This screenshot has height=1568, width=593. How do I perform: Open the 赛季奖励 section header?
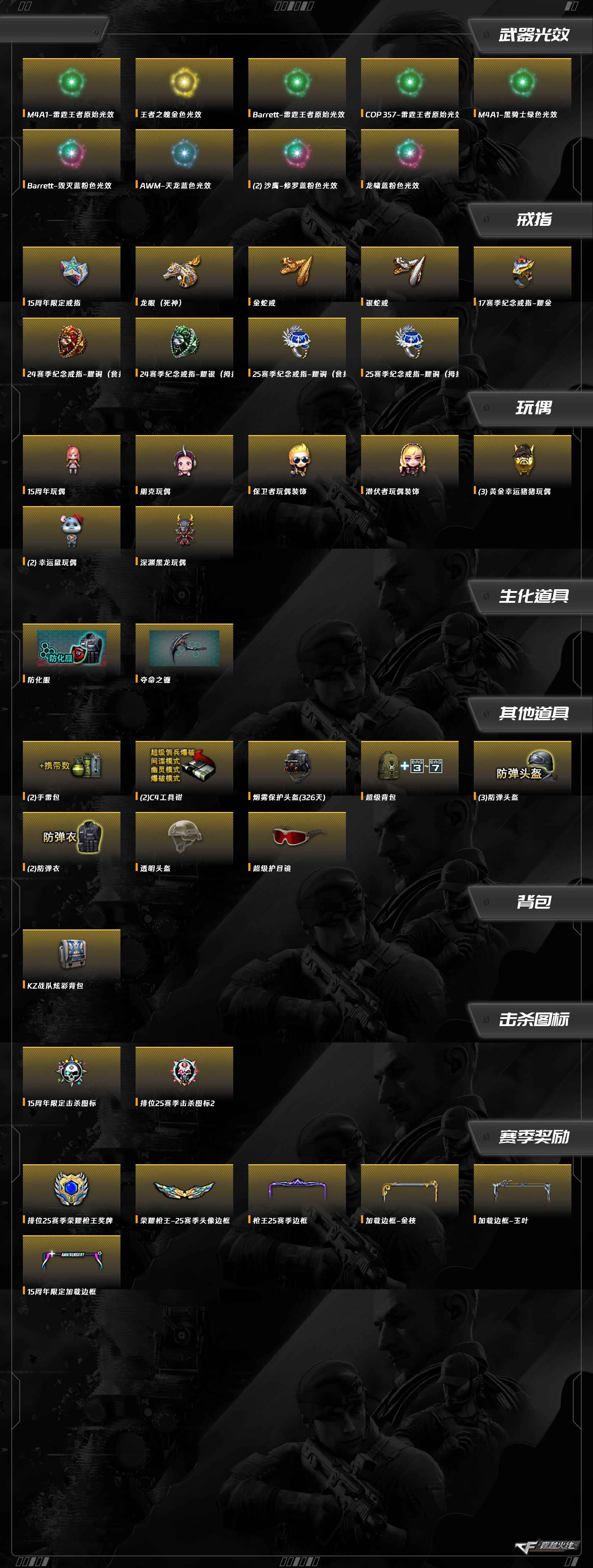pyautogui.click(x=533, y=1136)
